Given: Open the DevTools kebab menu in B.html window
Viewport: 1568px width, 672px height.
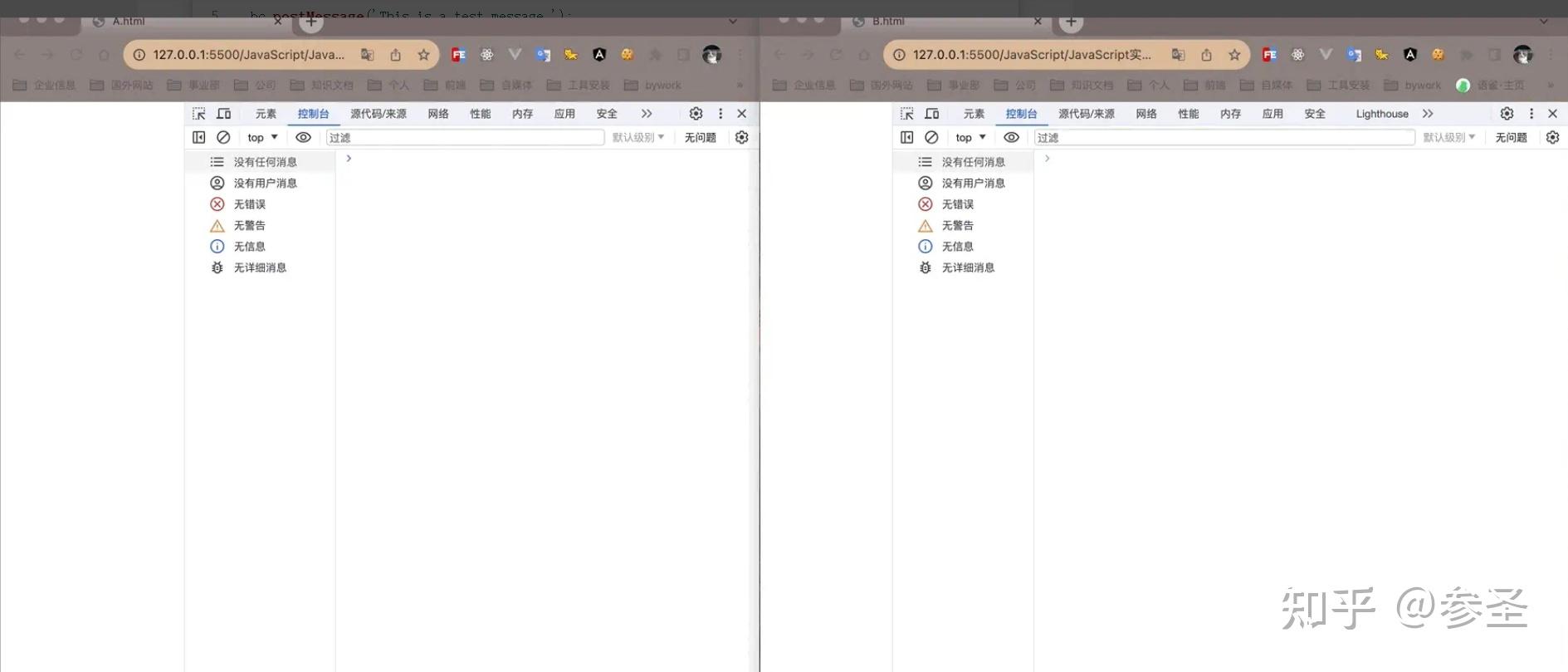Looking at the screenshot, I should (1531, 114).
